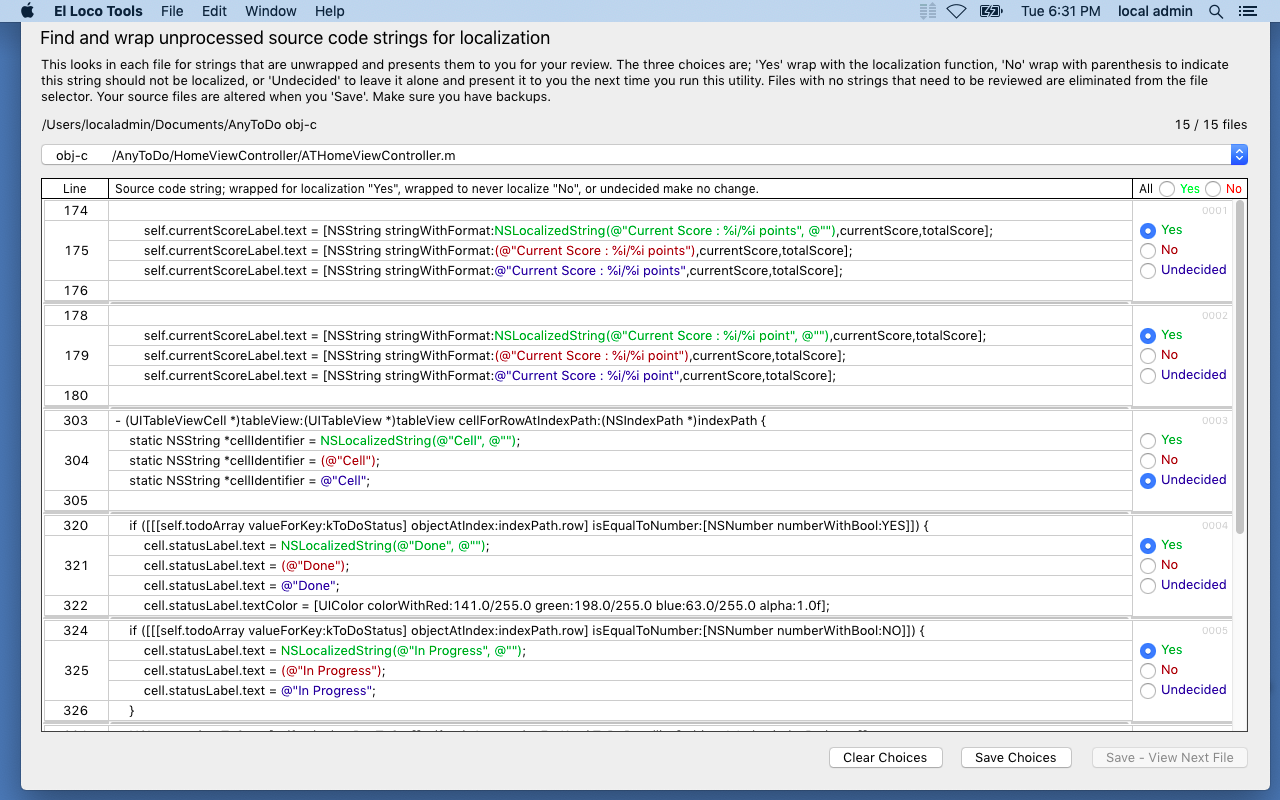Click the Line column header

coord(75,189)
